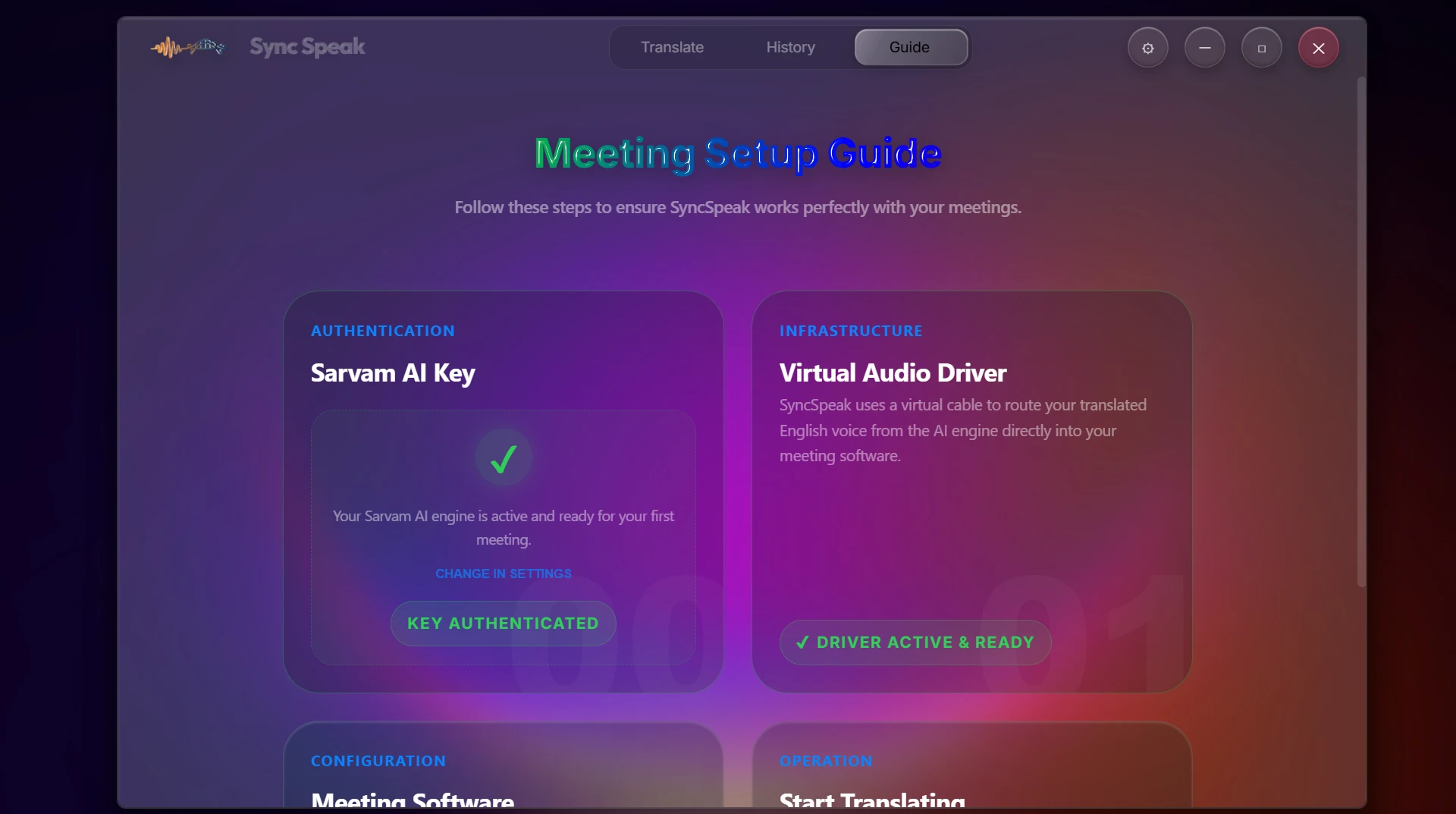This screenshot has height=814, width=1456.
Task: Click the 'Follow these steps' subtitle text
Action: [738, 207]
